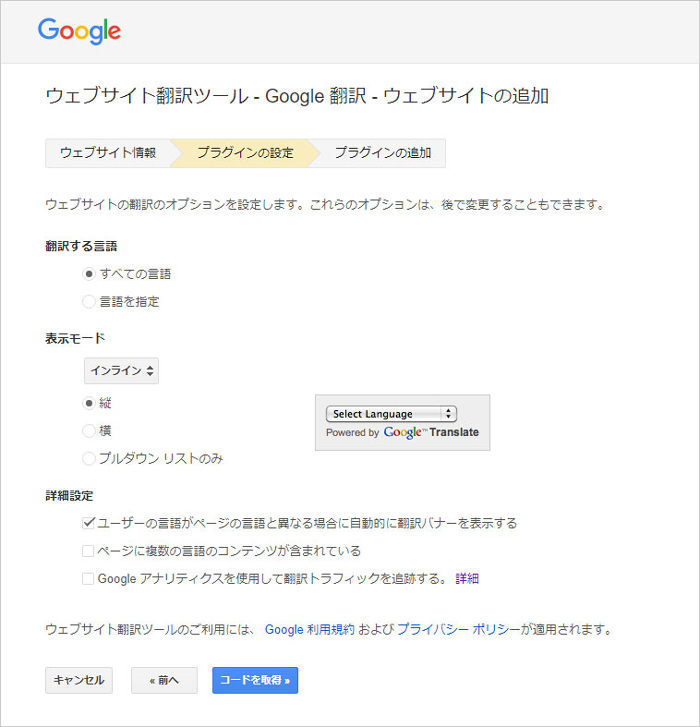700x727 pixels.
Task: Click the 詳細設定 heading
Action: [x=69, y=496]
